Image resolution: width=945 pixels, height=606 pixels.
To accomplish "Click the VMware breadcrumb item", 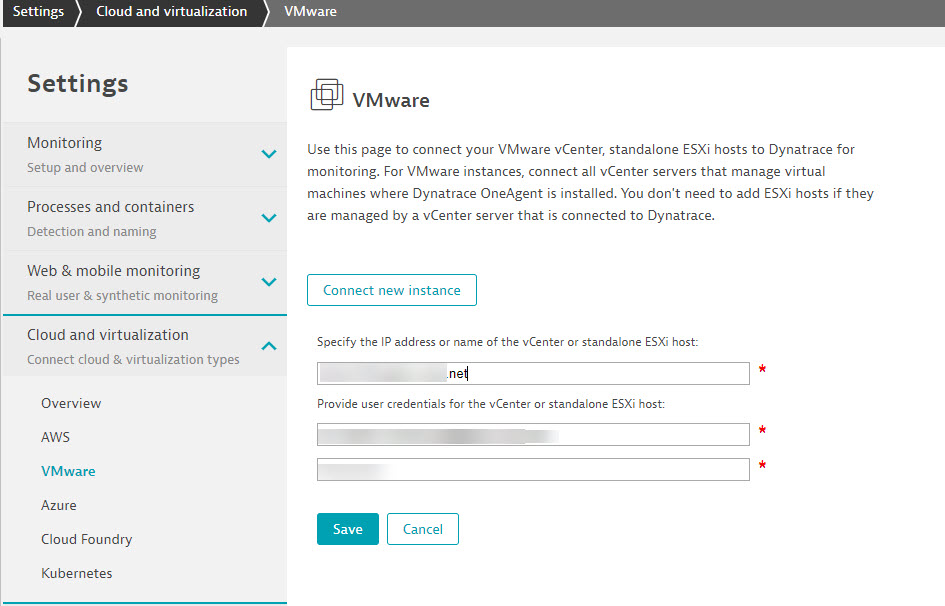I will (310, 12).
